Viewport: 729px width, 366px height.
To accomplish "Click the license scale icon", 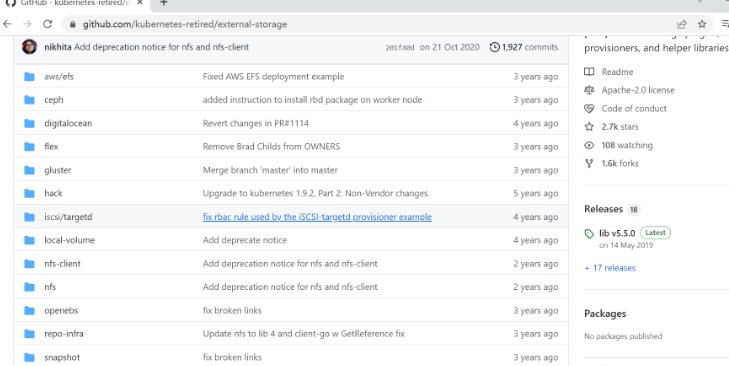I will click(589, 90).
